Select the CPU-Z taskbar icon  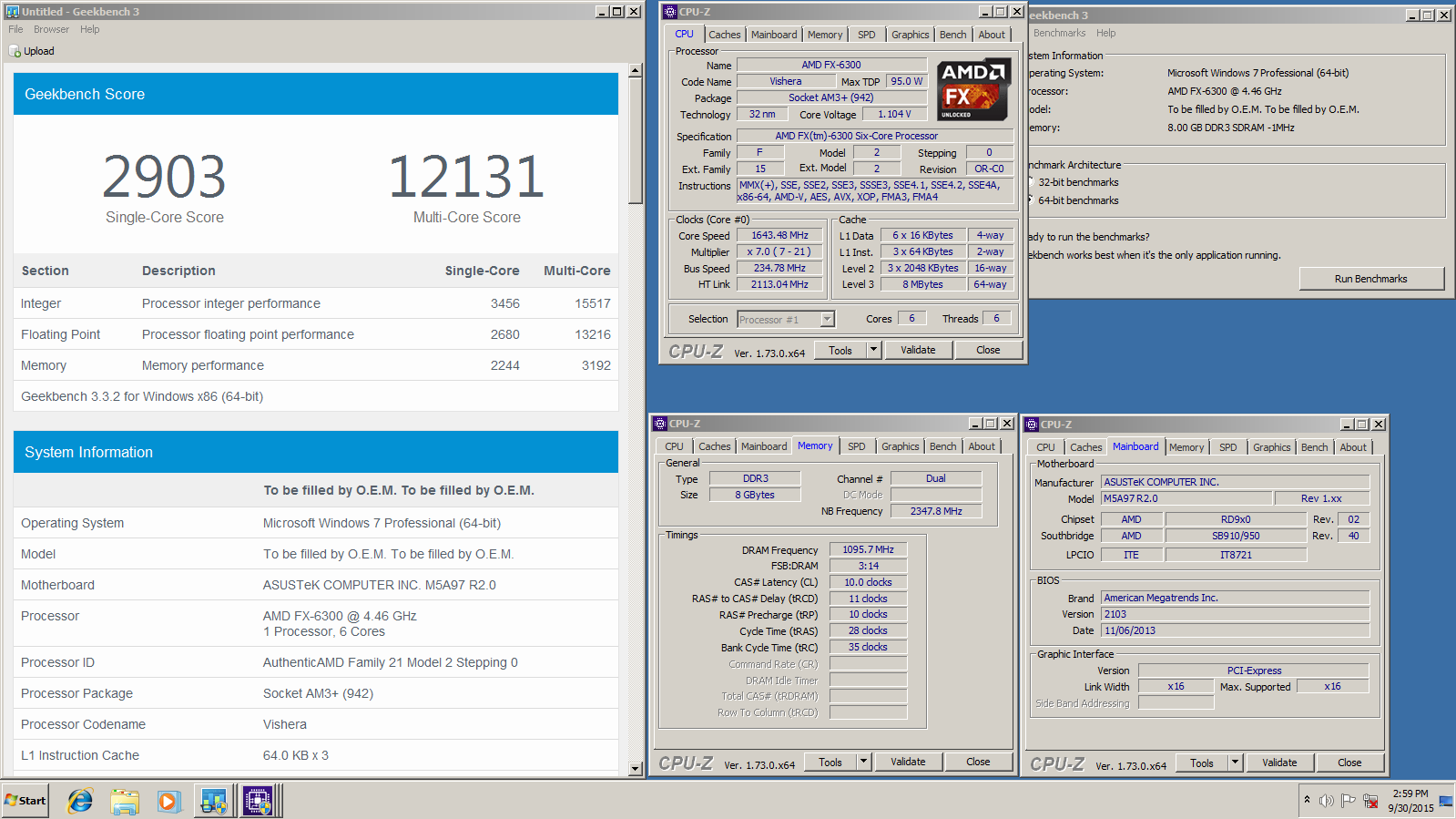click(x=259, y=801)
